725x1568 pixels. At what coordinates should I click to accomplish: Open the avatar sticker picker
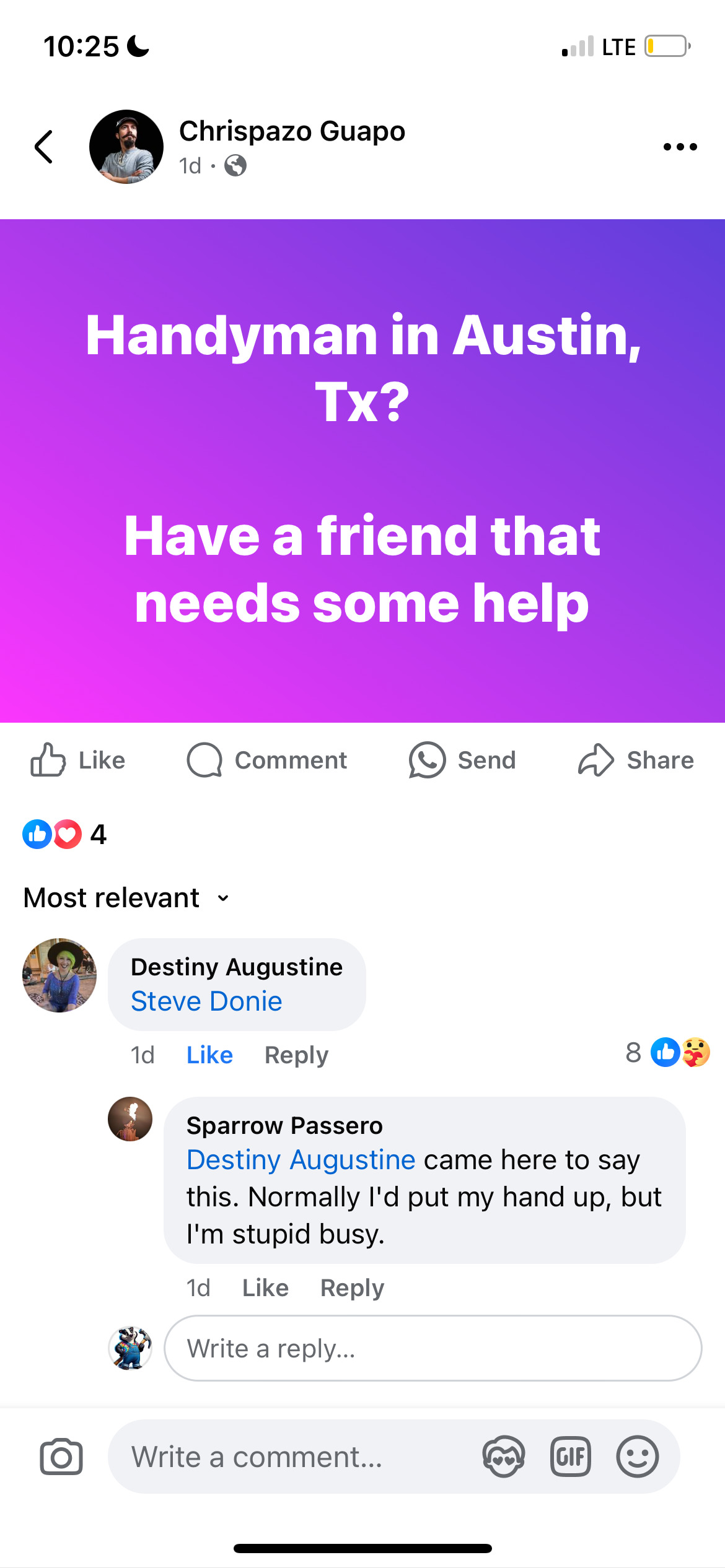click(503, 1457)
